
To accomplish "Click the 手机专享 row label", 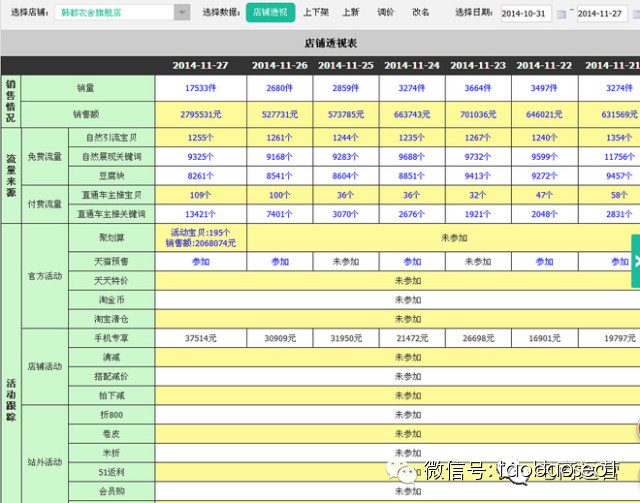I will (x=111, y=338).
